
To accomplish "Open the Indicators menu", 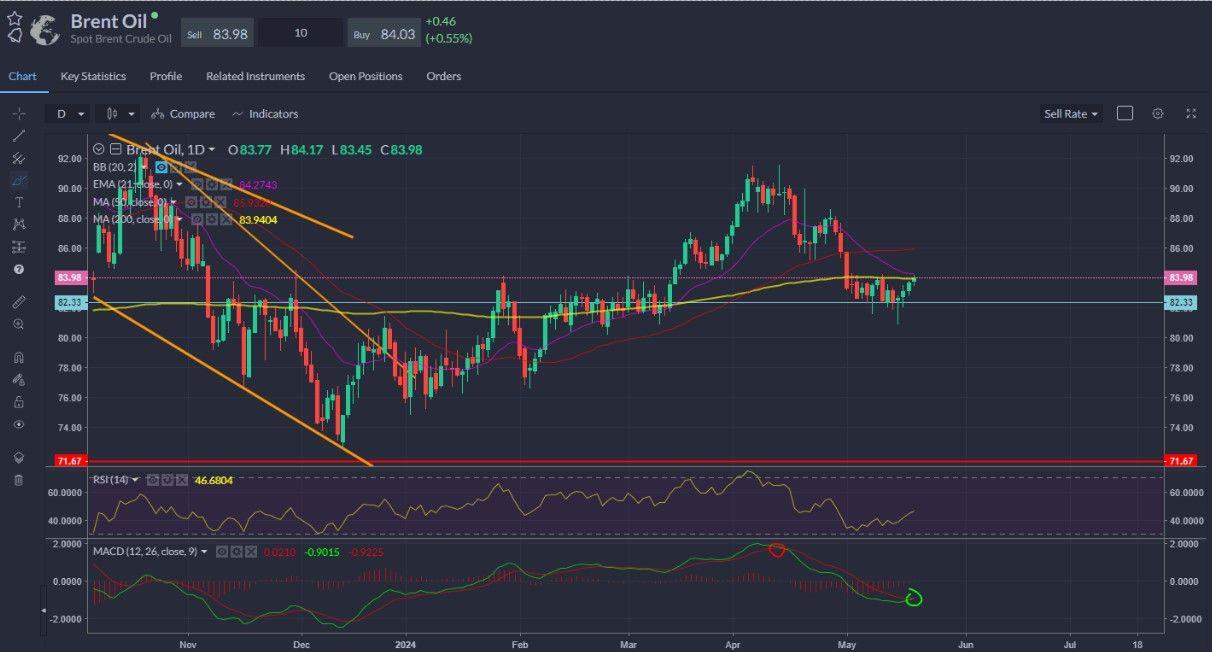I will click(265, 114).
